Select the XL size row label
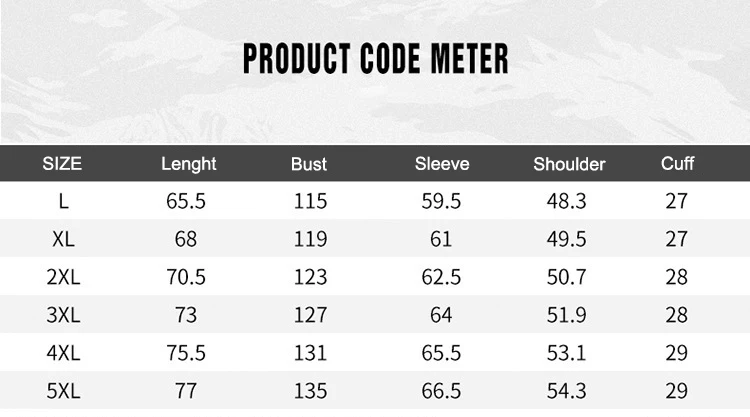 [x=64, y=239]
